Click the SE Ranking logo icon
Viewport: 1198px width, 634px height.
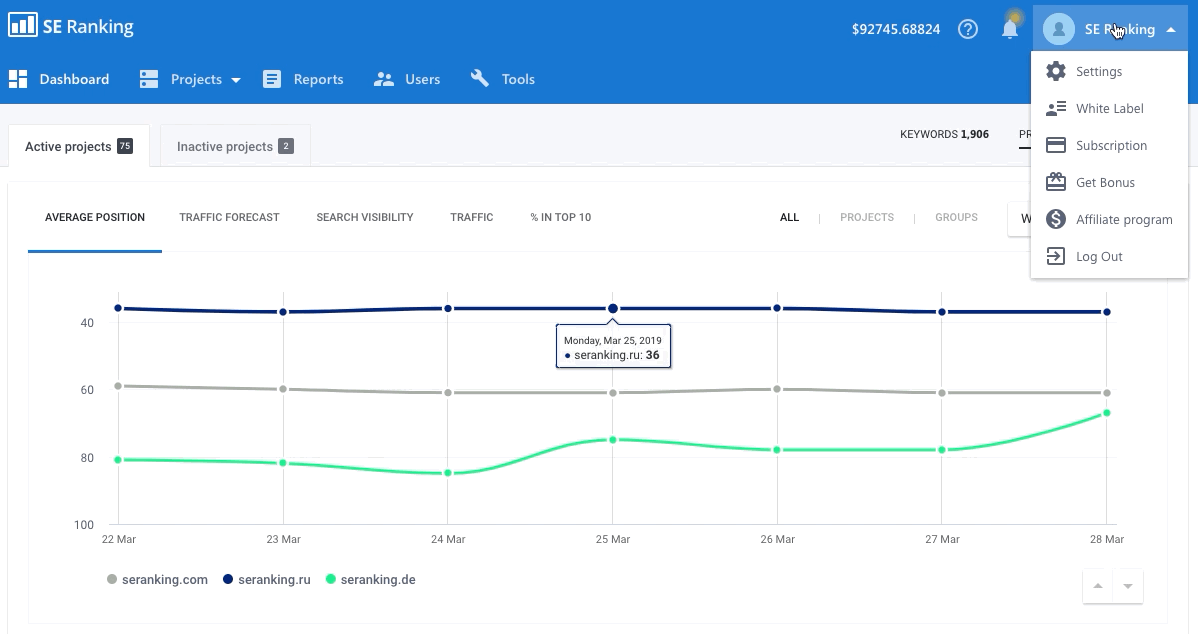pyautogui.click(x=22, y=24)
